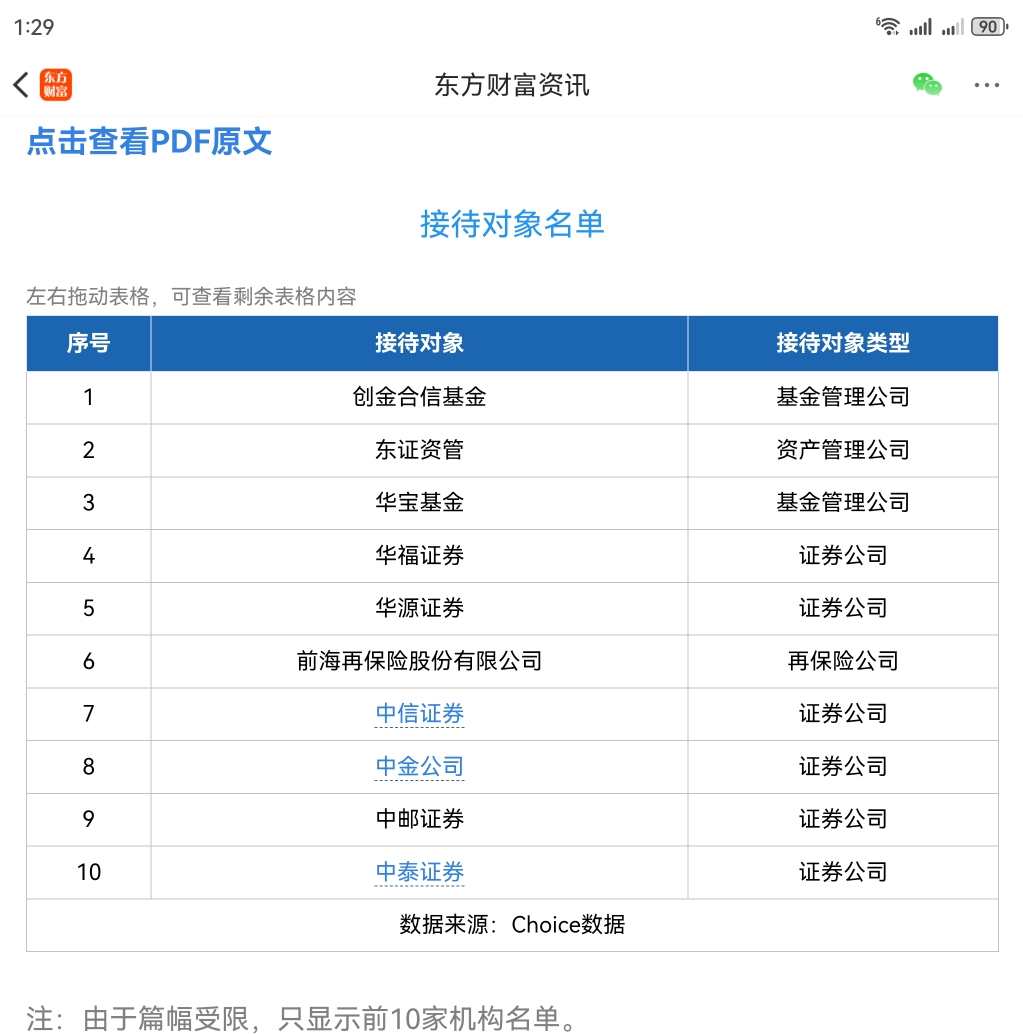Tap the 东方财富资讯 page title
This screenshot has width=1023, height=1034.
tap(512, 85)
